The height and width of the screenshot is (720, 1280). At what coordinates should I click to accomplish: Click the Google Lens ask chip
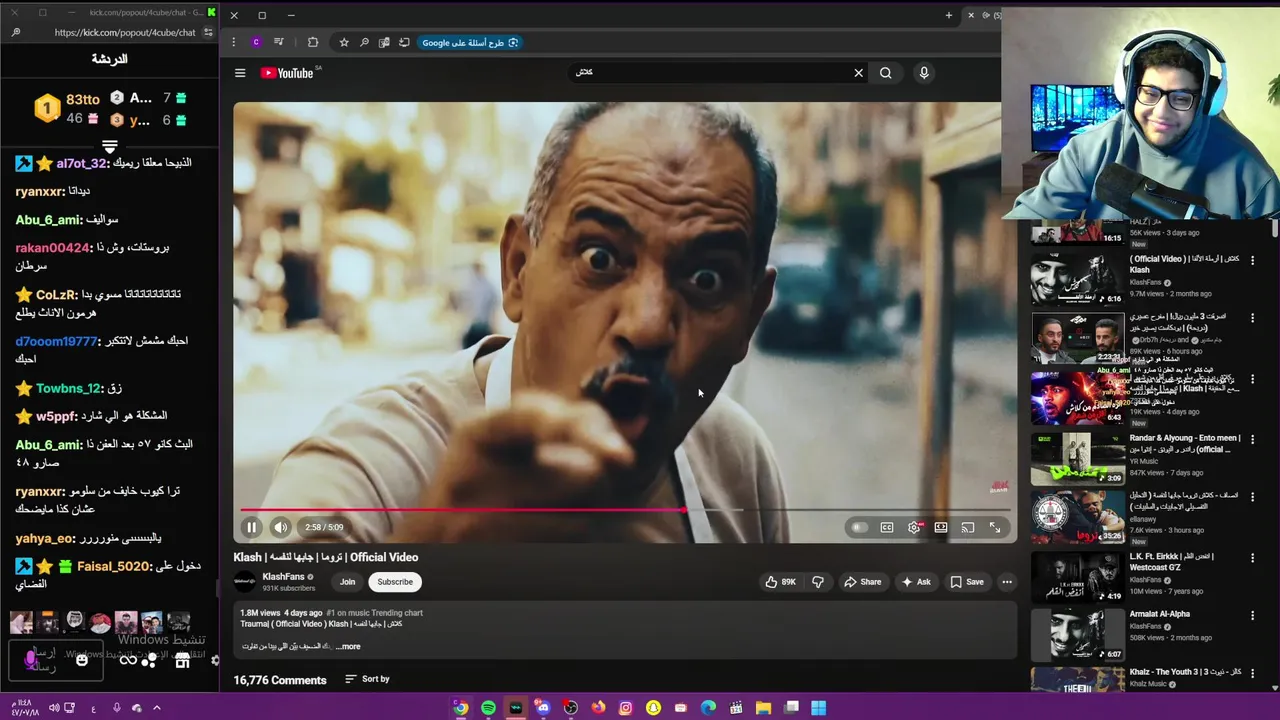[x=470, y=42]
